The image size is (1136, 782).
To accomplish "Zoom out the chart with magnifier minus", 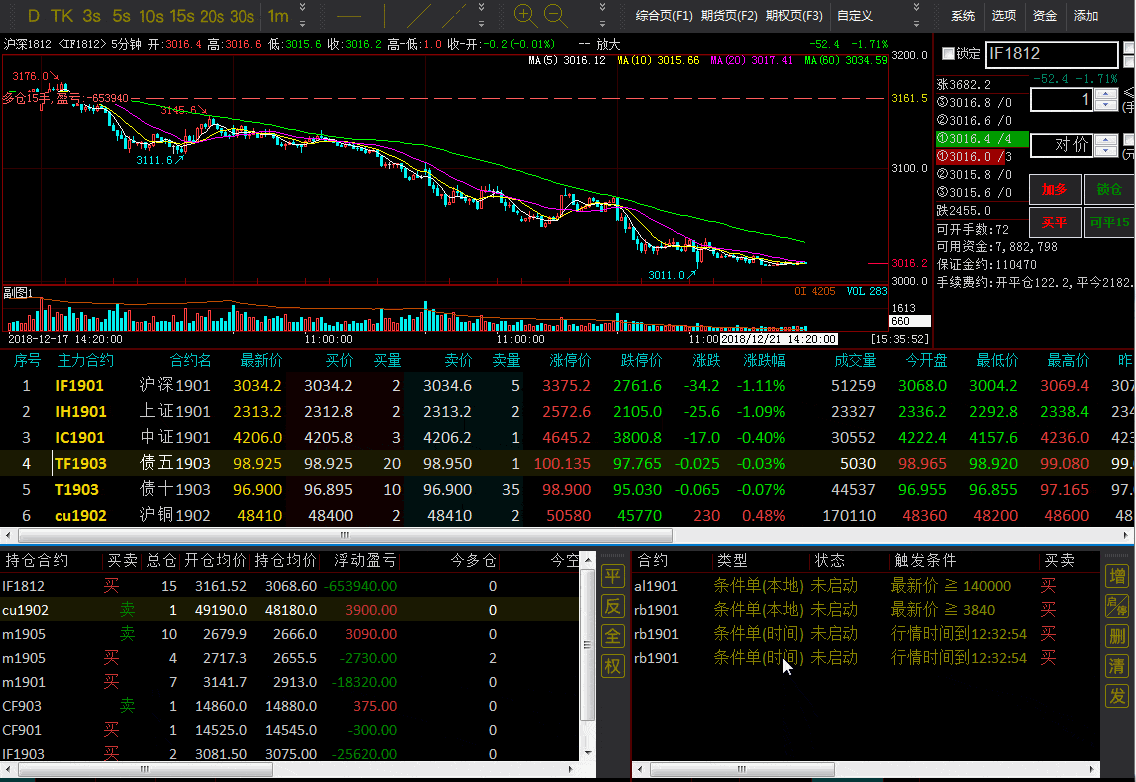I will click(x=556, y=15).
